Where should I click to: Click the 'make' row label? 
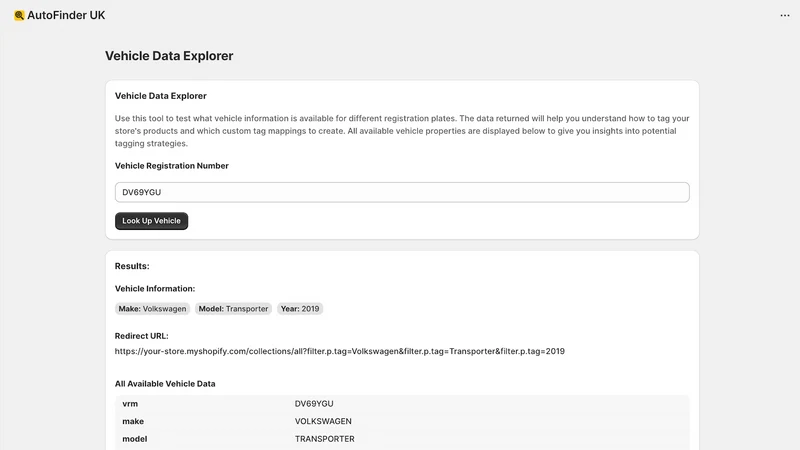133,421
